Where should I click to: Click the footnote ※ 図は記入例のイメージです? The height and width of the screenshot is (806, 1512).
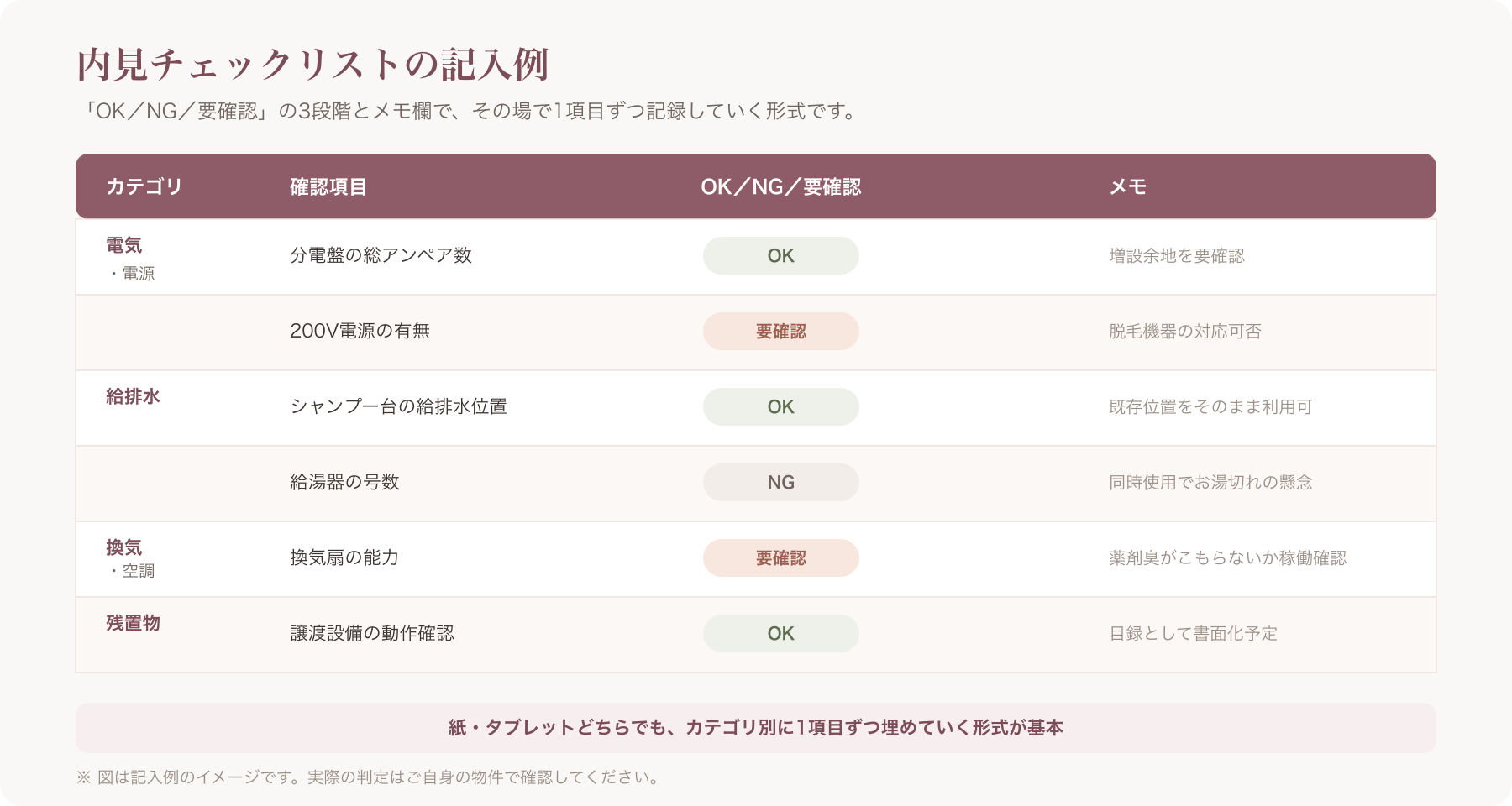tap(368, 777)
